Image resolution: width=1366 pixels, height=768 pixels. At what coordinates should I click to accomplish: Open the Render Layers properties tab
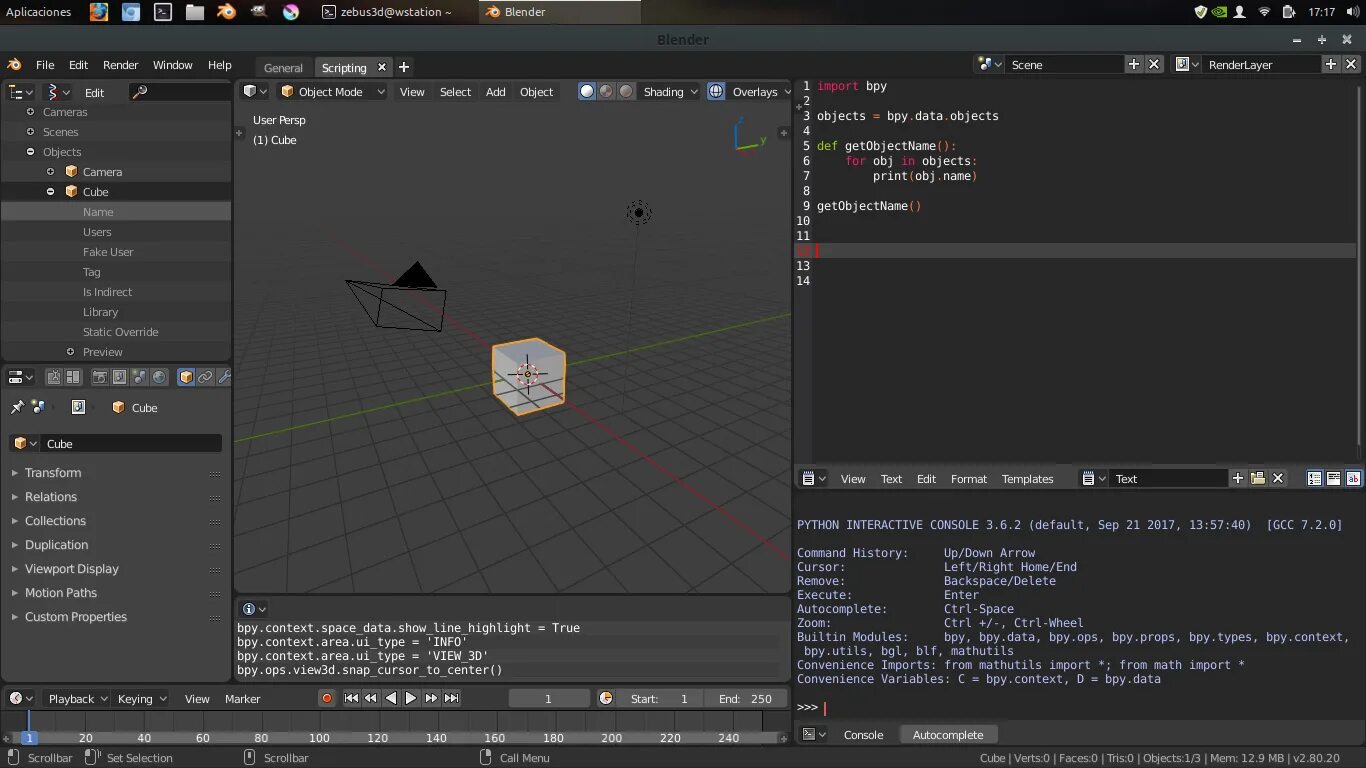(x=119, y=377)
